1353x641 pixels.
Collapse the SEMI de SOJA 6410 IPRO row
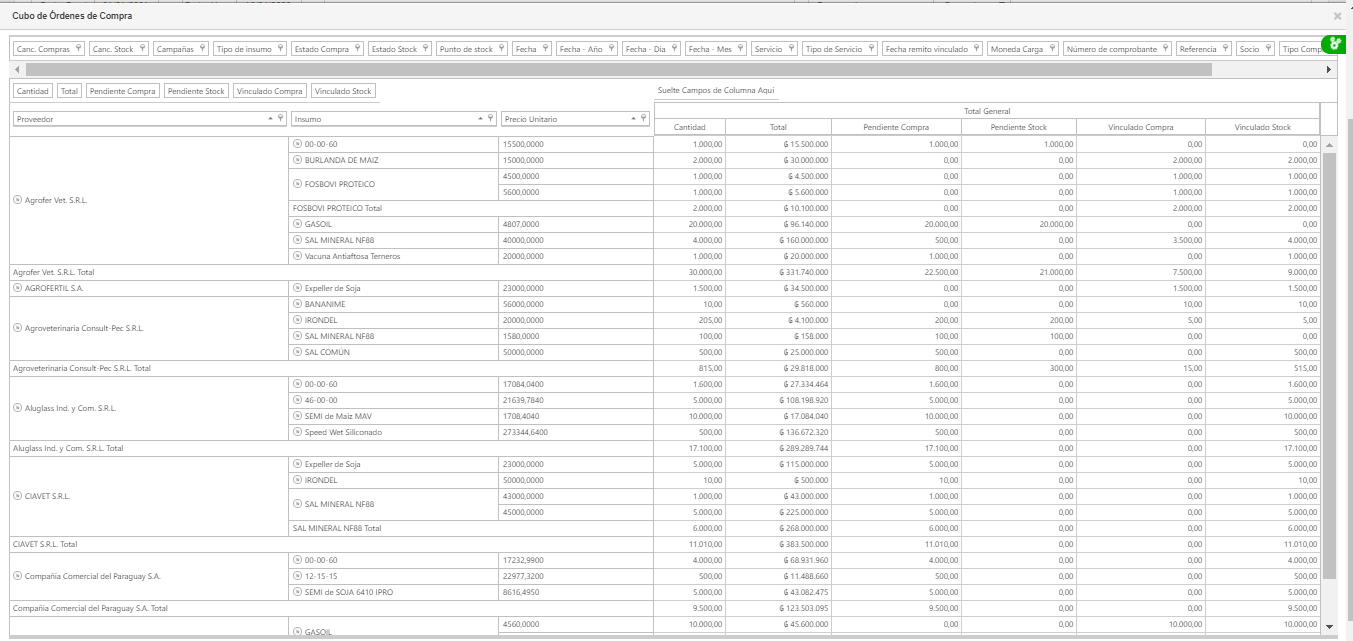tap(297, 592)
